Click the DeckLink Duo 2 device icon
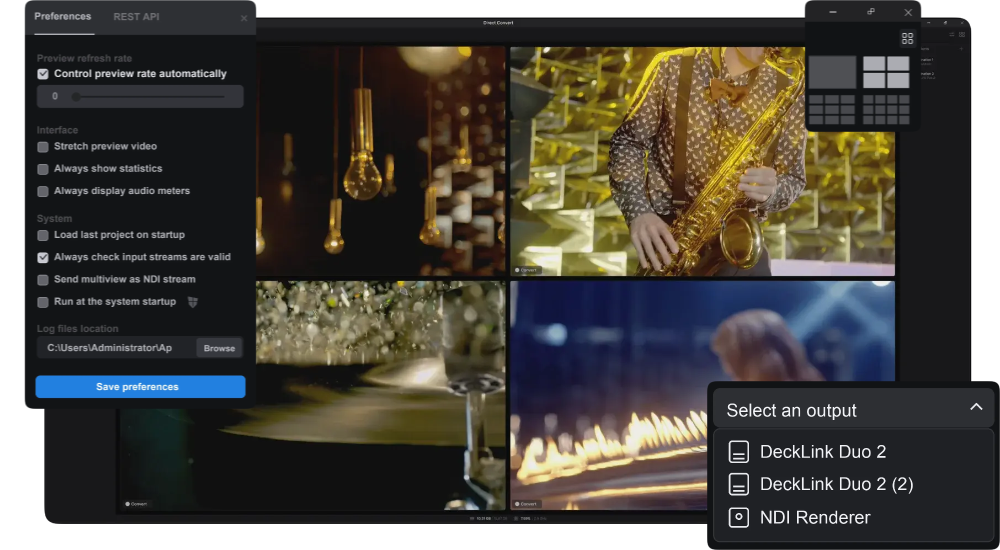This screenshot has height=550, width=1000. pos(739,452)
